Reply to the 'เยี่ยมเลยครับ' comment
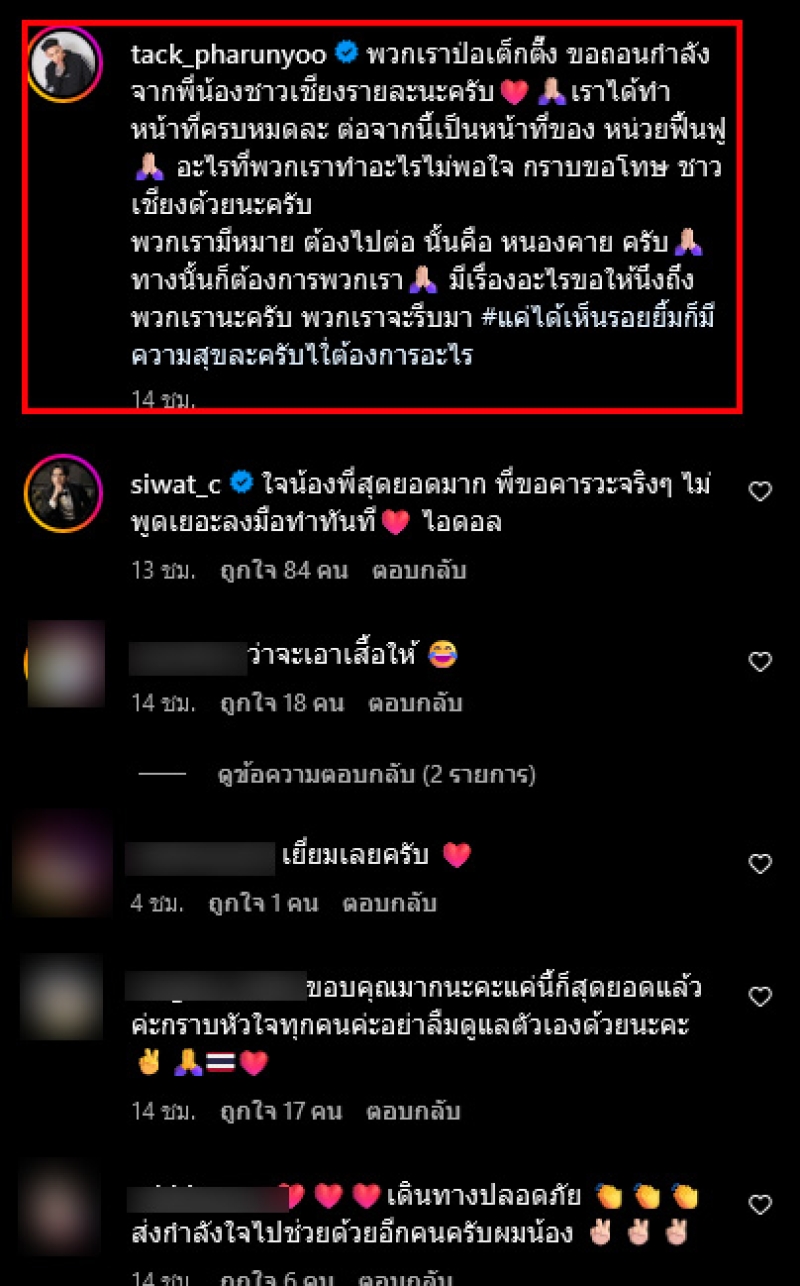800x1286 pixels. tap(390, 904)
